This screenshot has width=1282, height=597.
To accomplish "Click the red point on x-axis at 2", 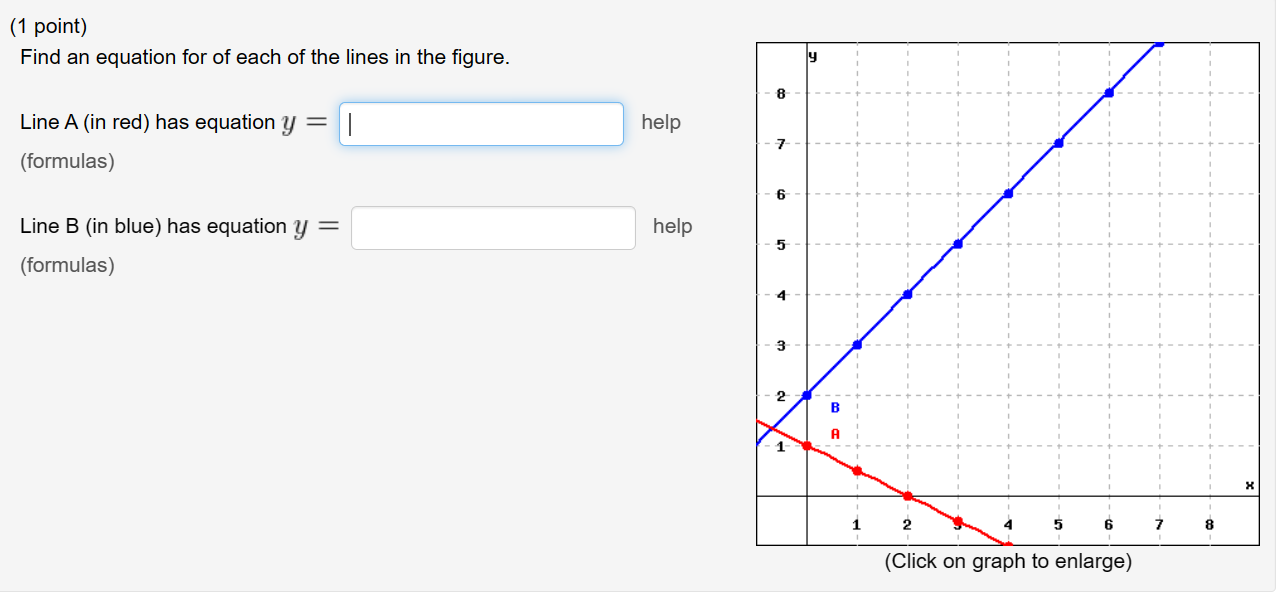I will tap(907, 496).
